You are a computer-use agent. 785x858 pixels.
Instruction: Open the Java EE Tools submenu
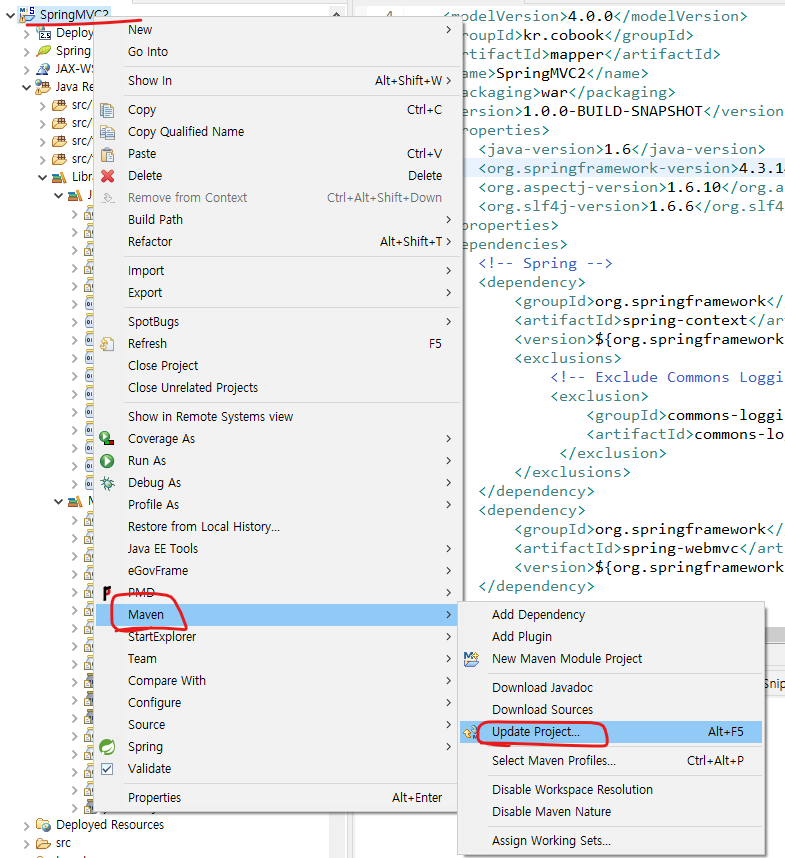coord(277,548)
